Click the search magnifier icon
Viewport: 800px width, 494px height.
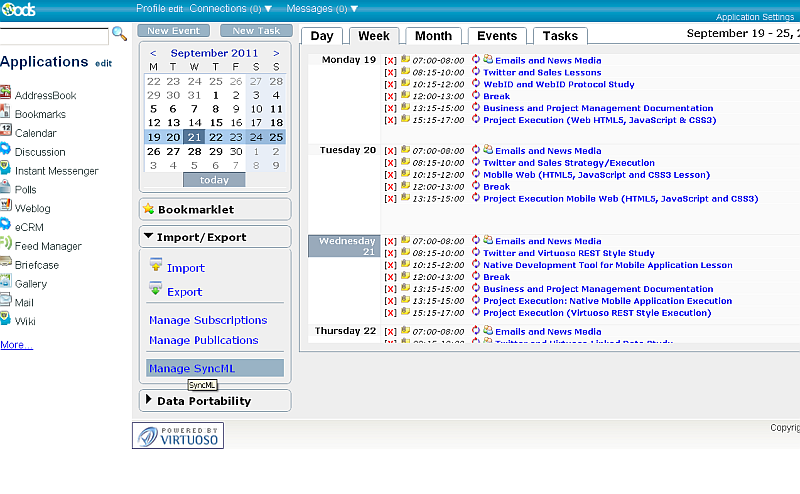119,33
